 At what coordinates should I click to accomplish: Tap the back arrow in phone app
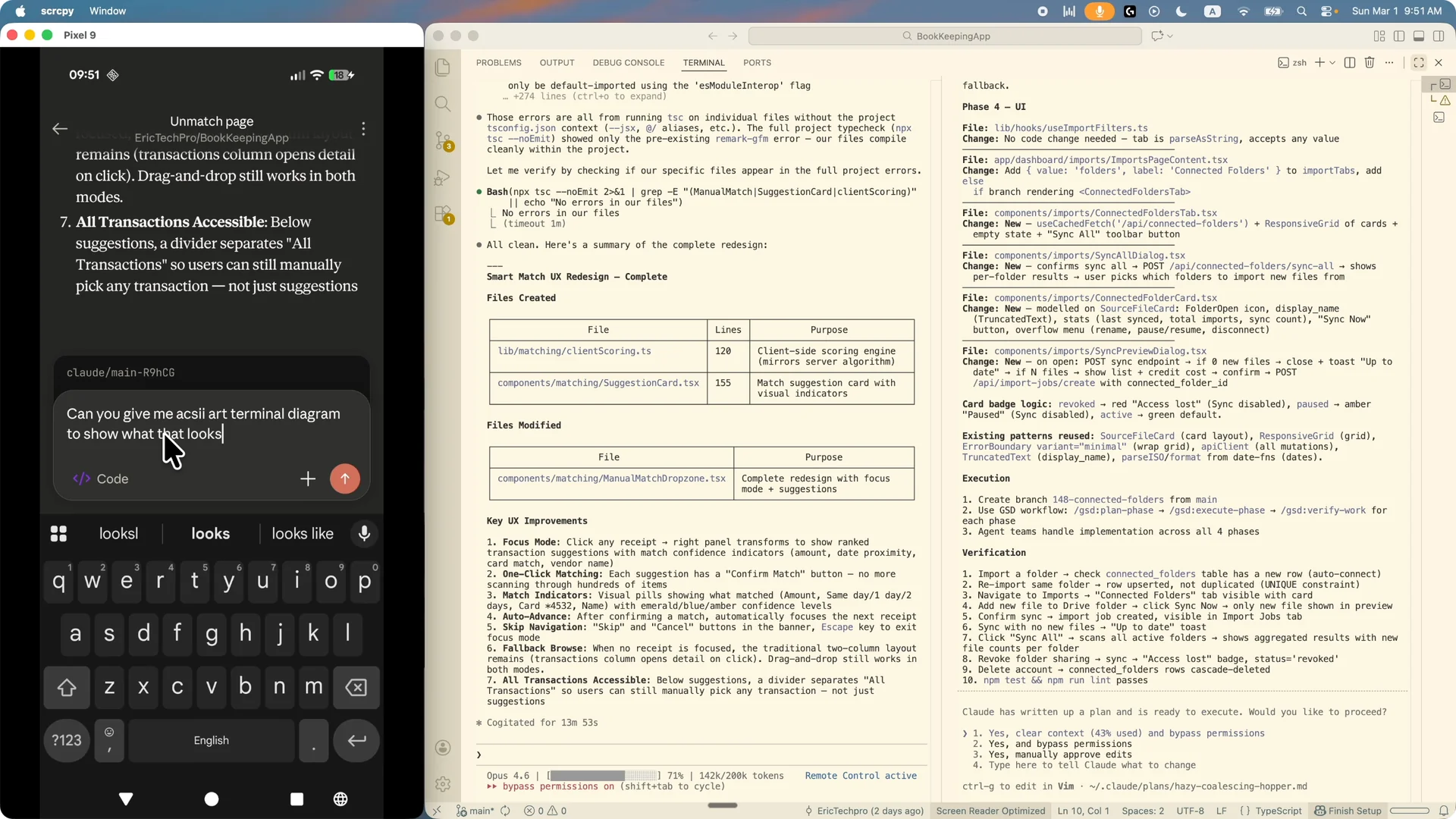point(60,129)
